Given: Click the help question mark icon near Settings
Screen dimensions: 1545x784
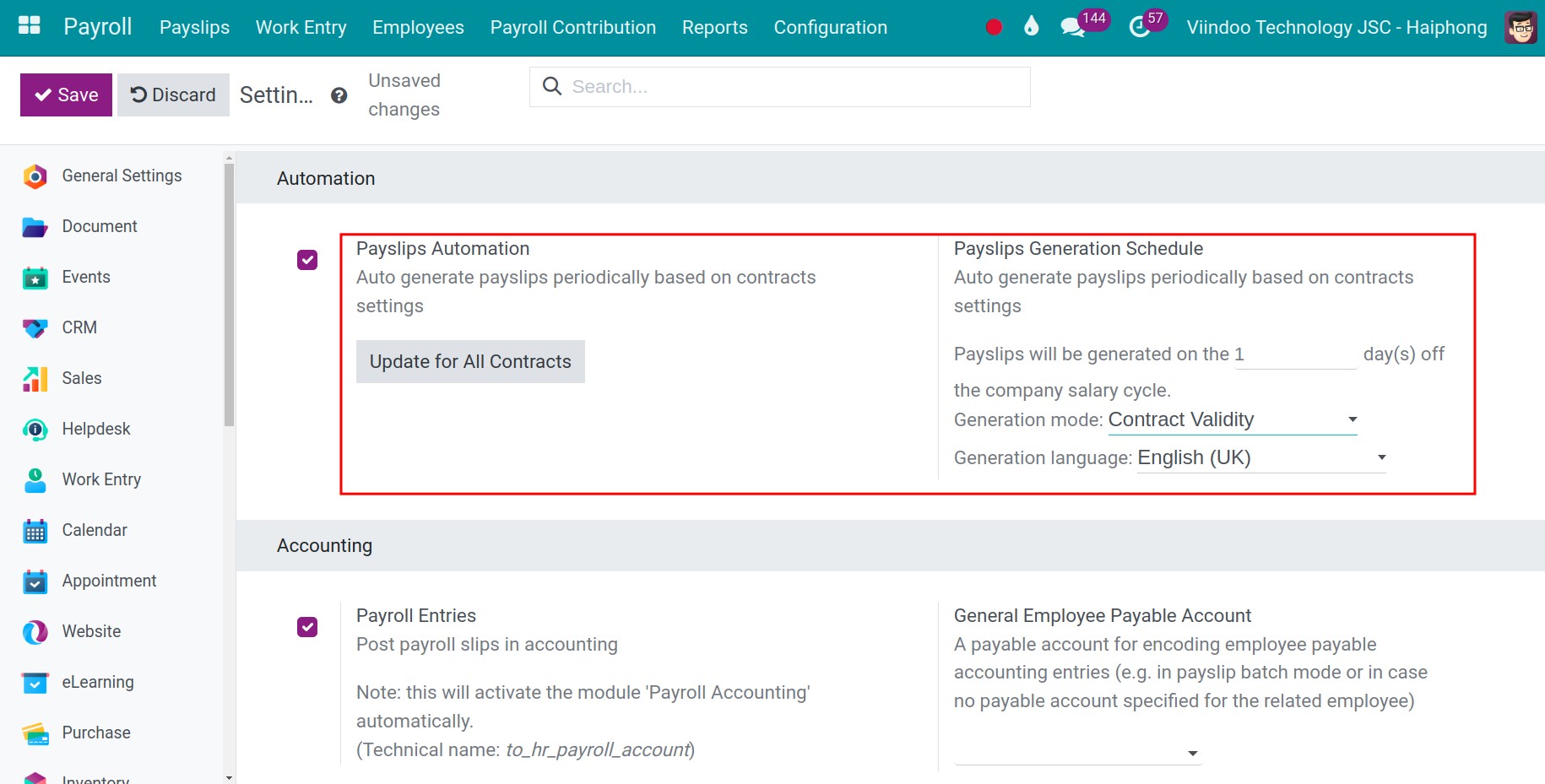Looking at the screenshot, I should (339, 95).
